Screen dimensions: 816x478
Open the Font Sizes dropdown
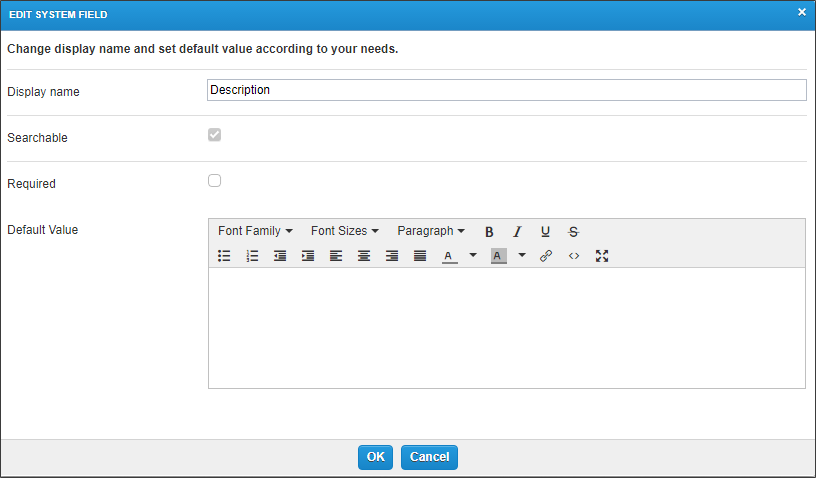tap(345, 231)
